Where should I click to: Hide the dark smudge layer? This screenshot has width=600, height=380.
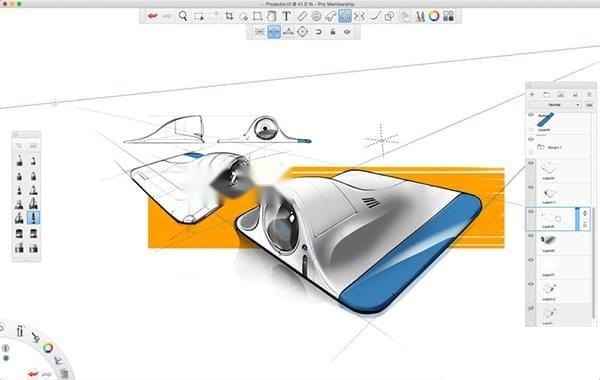(531, 236)
